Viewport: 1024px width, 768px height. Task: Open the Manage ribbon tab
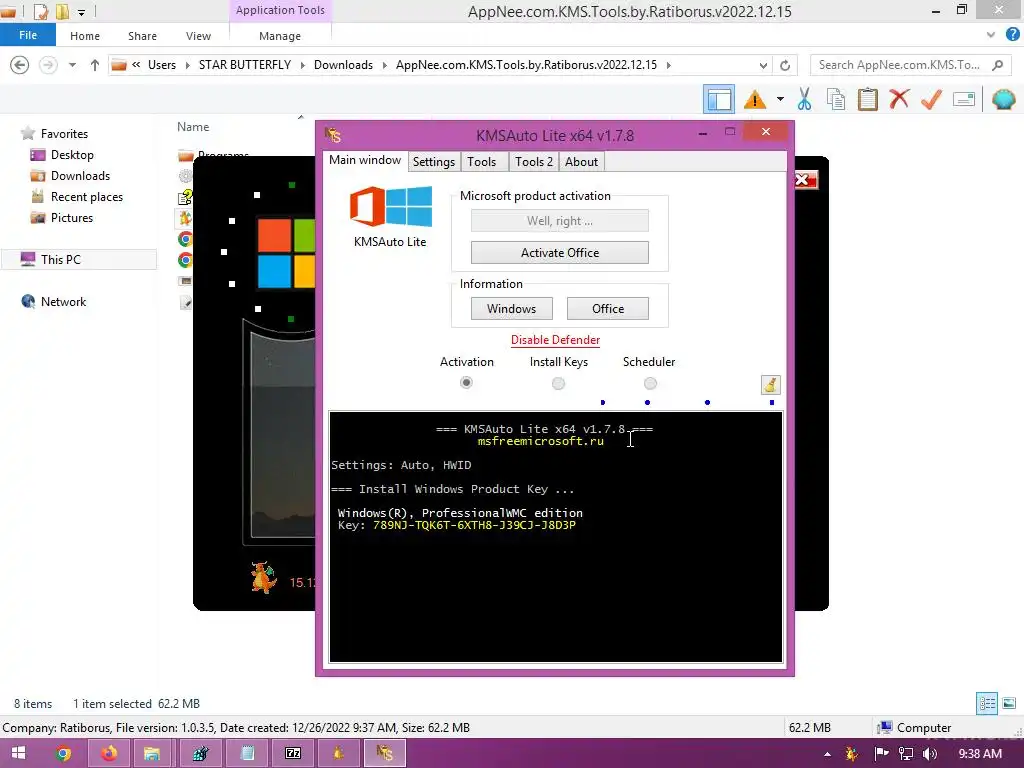(280, 36)
